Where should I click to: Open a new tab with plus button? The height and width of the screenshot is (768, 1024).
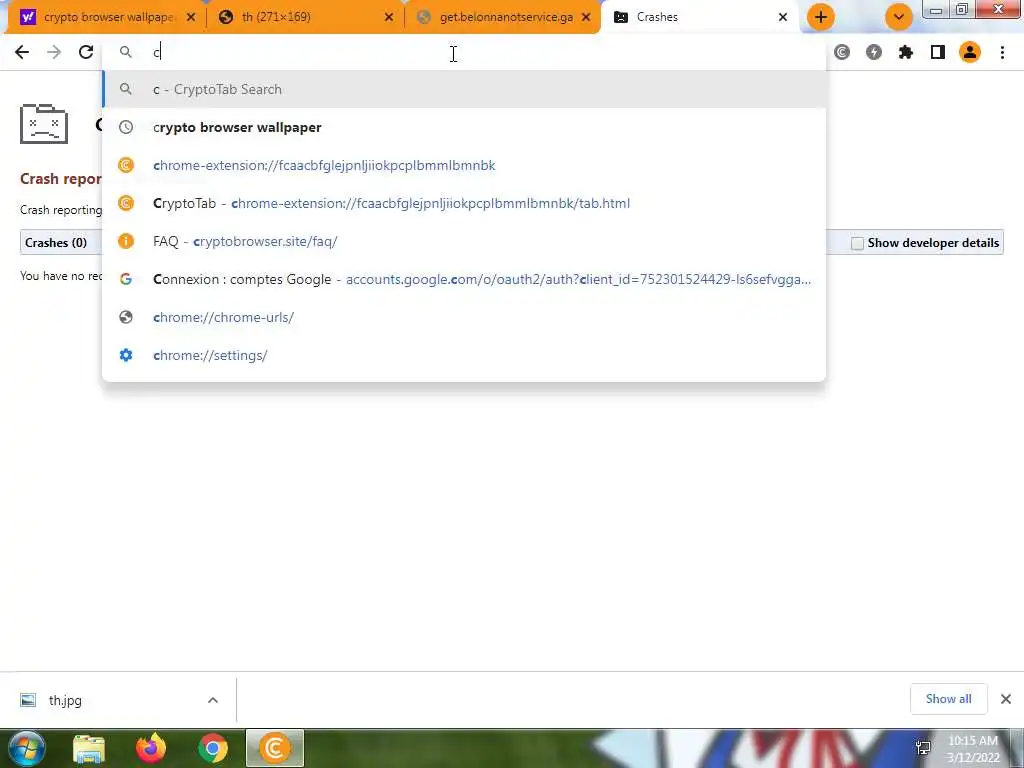(821, 17)
